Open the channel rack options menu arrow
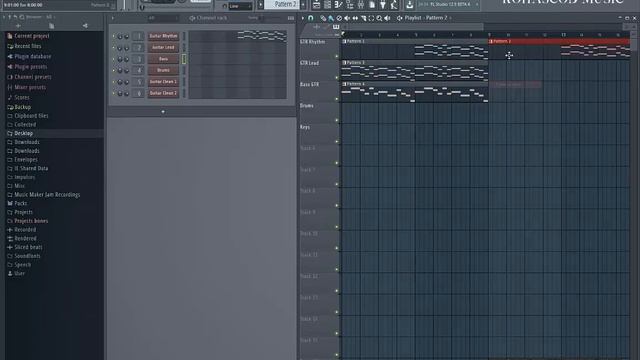640x360 pixels. coord(113,18)
